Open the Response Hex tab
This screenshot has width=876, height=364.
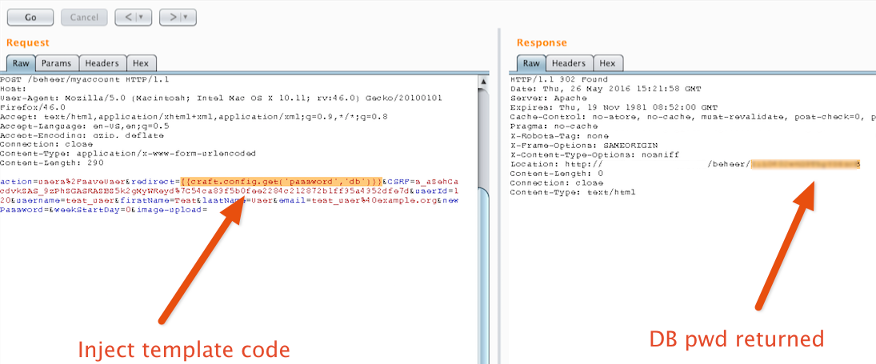[x=607, y=63]
